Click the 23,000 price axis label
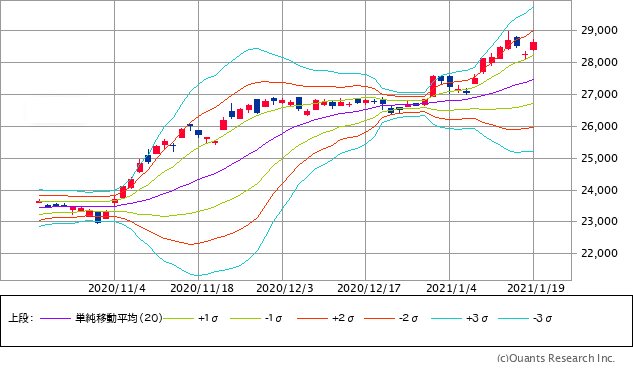 (x=599, y=222)
